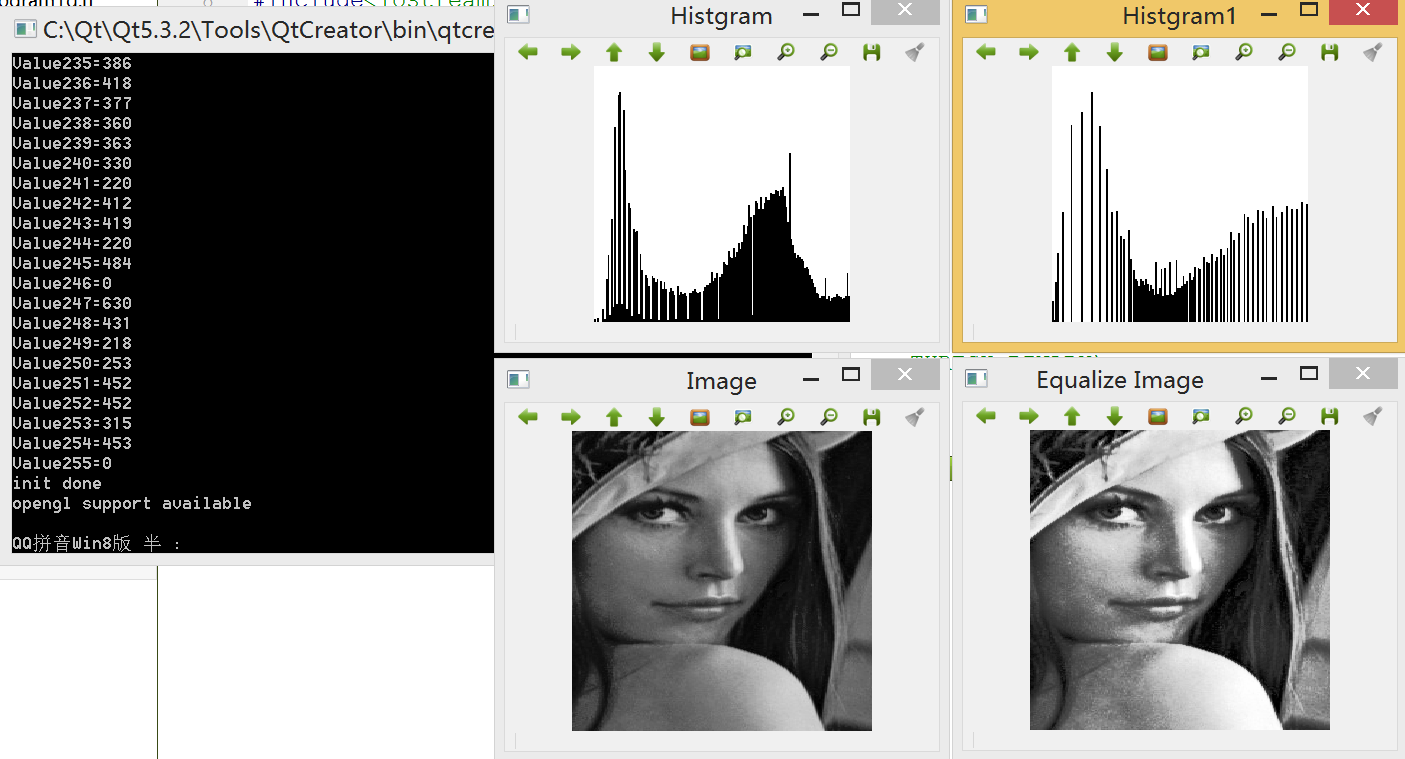Fit to window size in Equalize Image window

point(1201,416)
